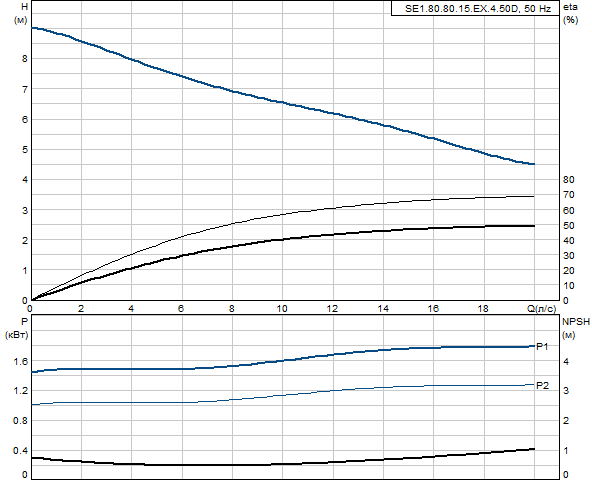Click the Q(л/с) flow axis label
Viewport: 592px width, 480px height.
coord(541,309)
